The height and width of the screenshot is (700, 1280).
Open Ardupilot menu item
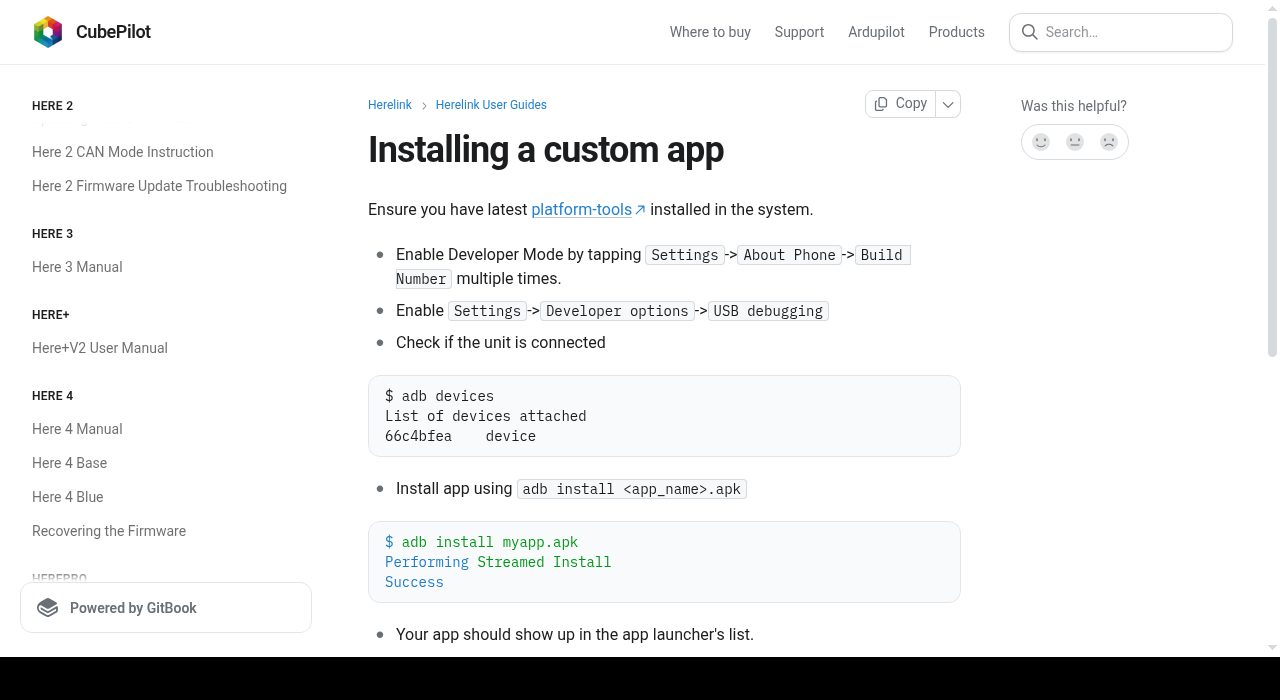click(876, 32)
